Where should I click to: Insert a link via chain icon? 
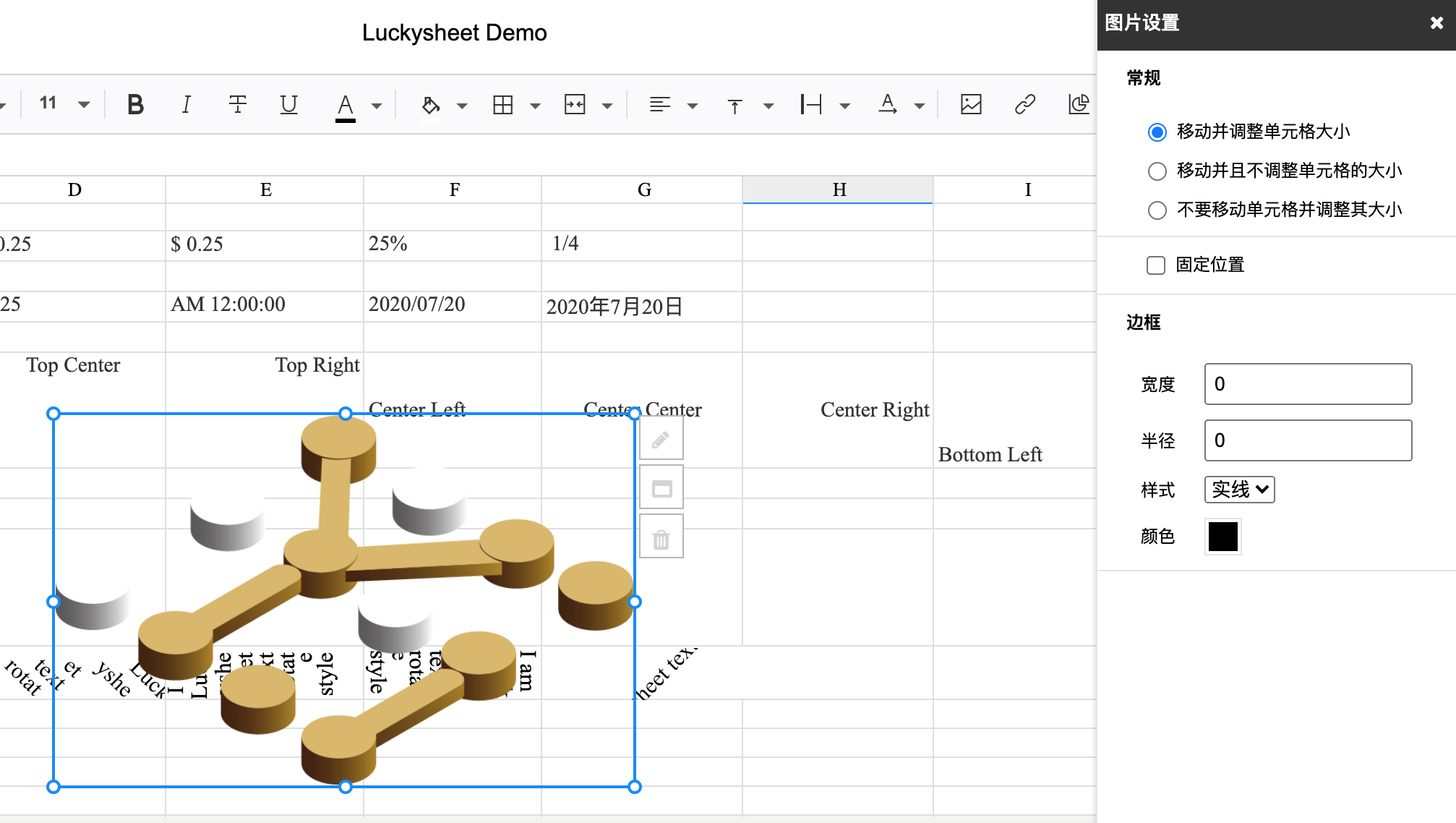click(1025, 105)
